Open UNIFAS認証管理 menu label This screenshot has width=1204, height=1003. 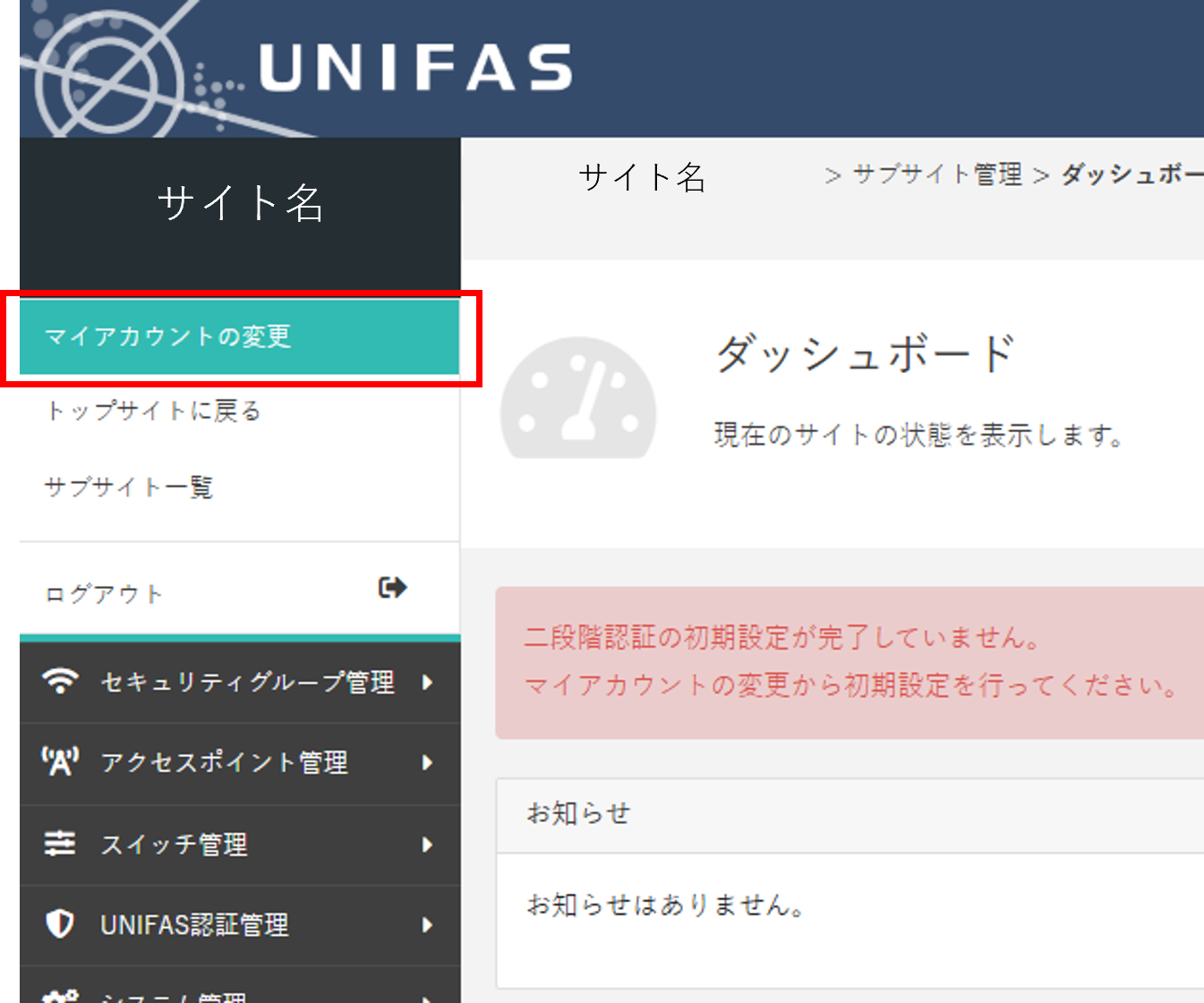[194, 925]
